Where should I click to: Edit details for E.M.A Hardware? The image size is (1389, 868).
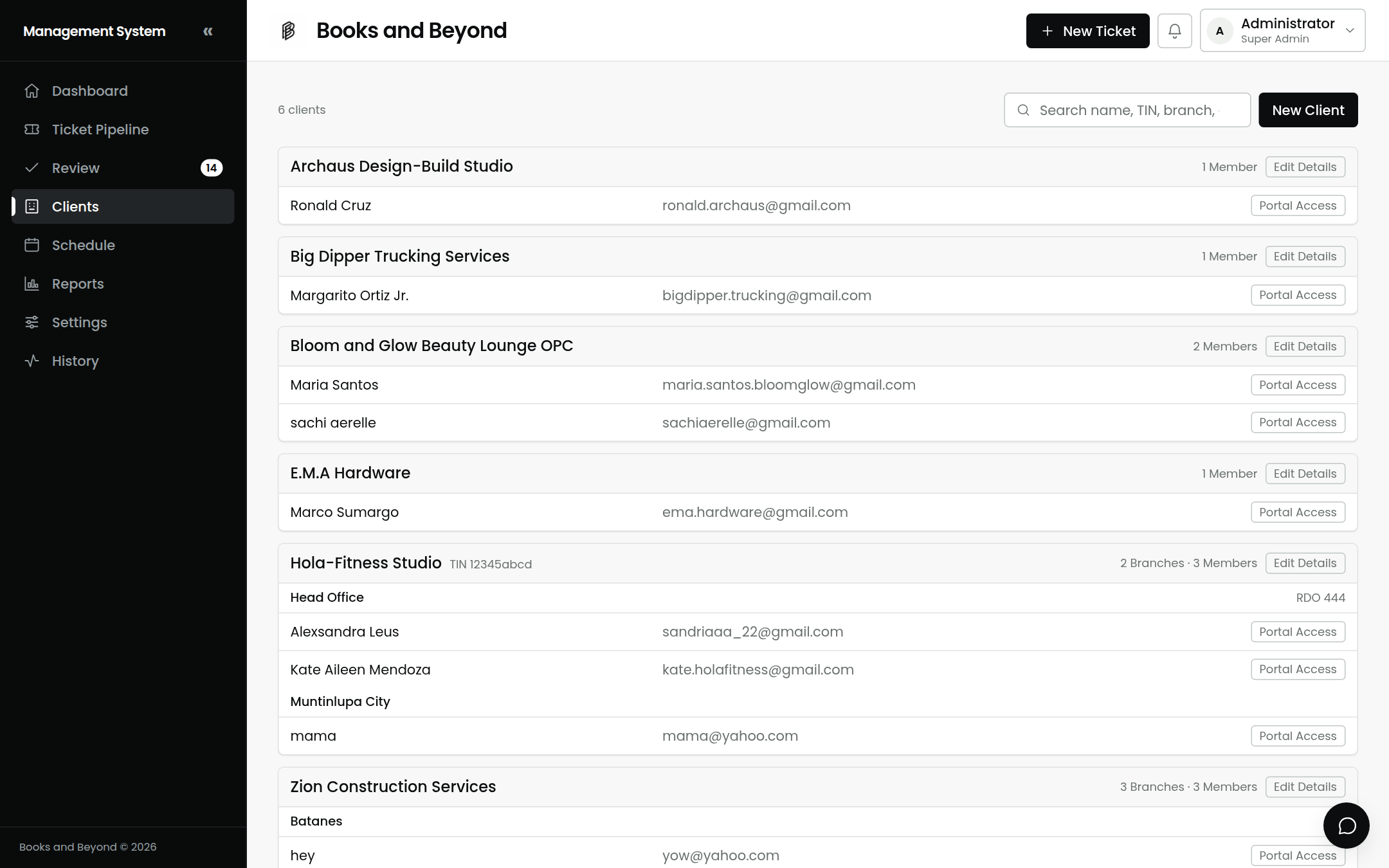(1305, 474)
